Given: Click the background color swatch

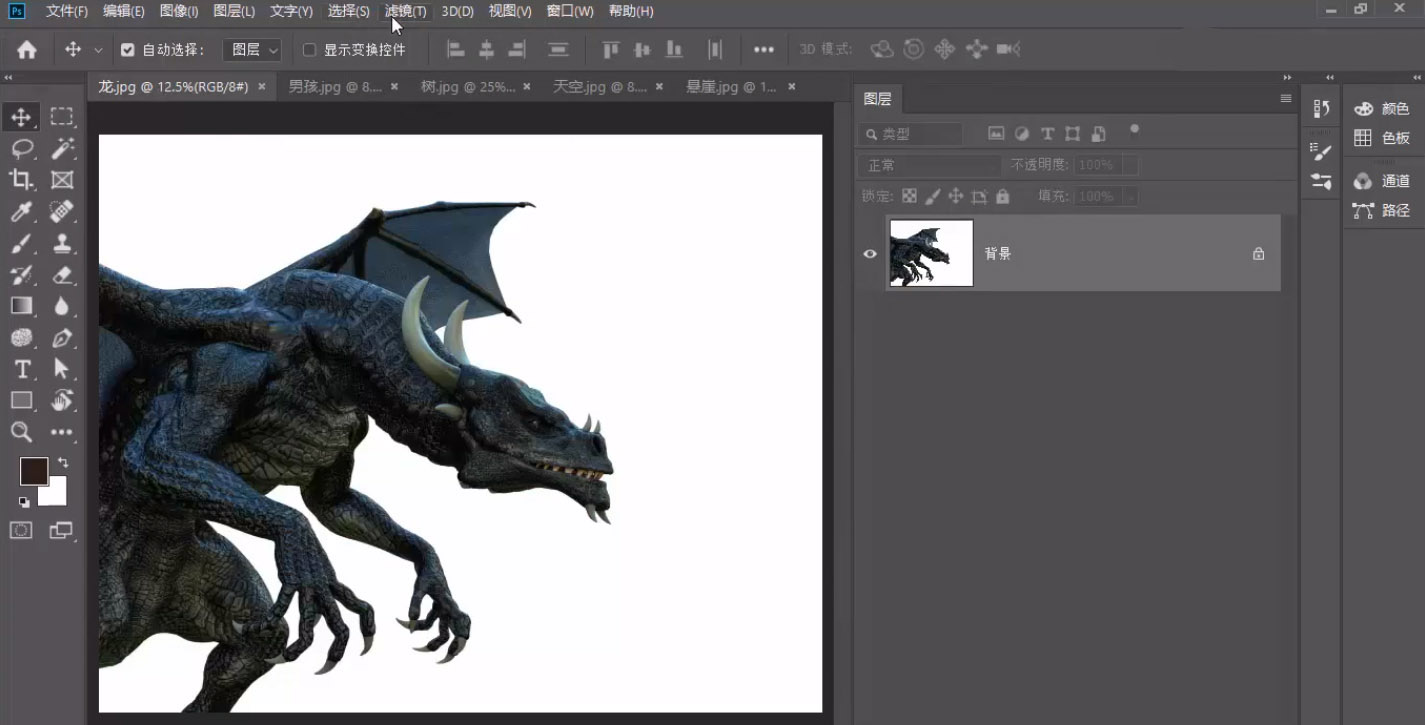Looking at the screenshot, I should coord(56,494).
